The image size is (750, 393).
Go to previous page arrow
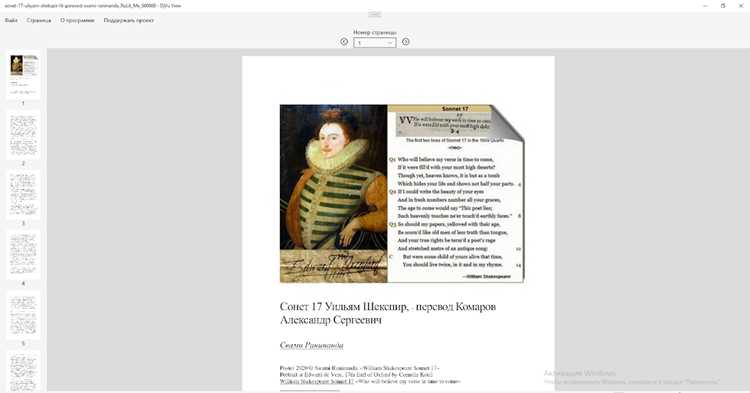[344, 42]
